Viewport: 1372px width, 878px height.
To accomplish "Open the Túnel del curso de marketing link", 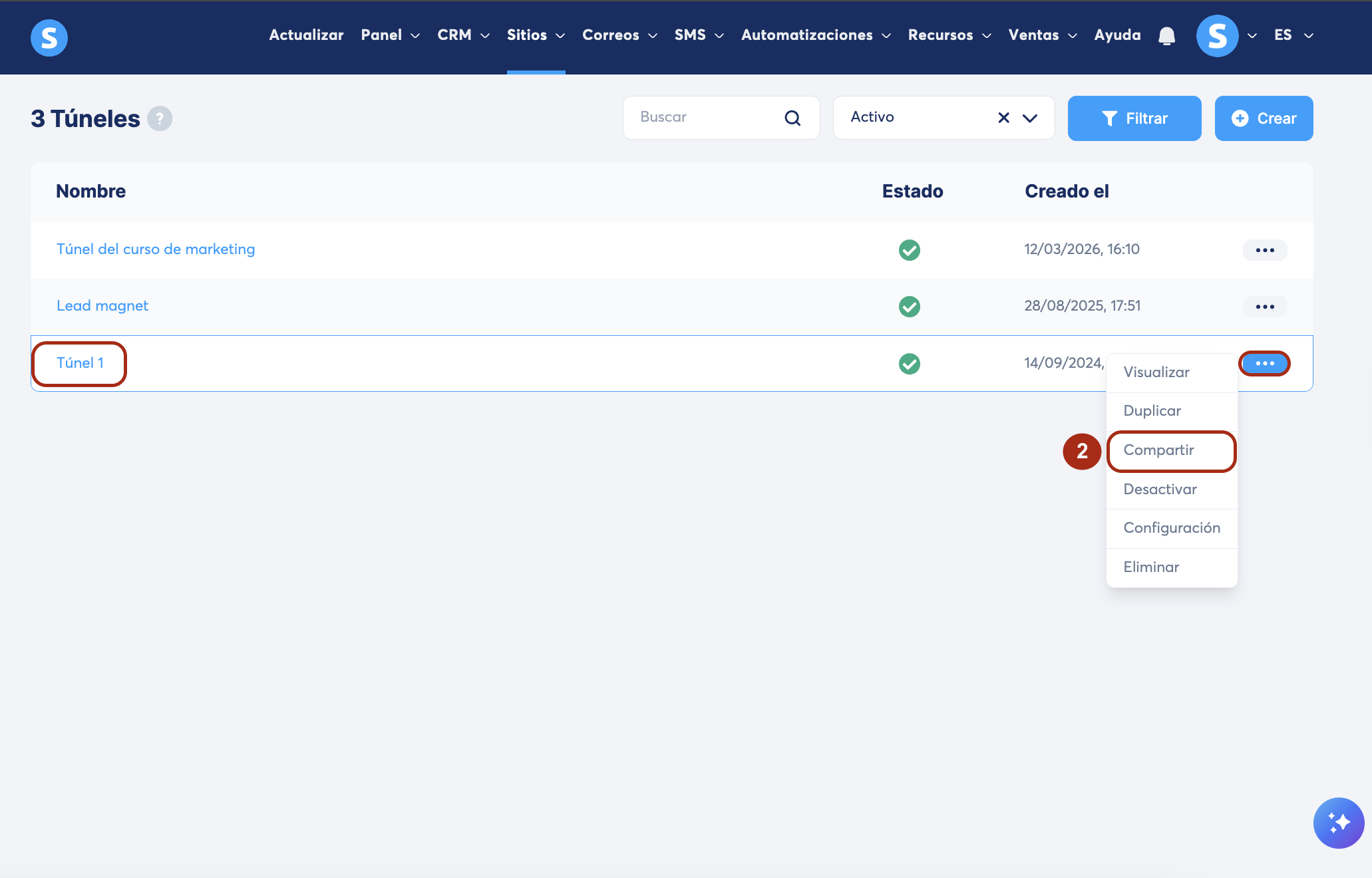I will [x=156, y=249].
